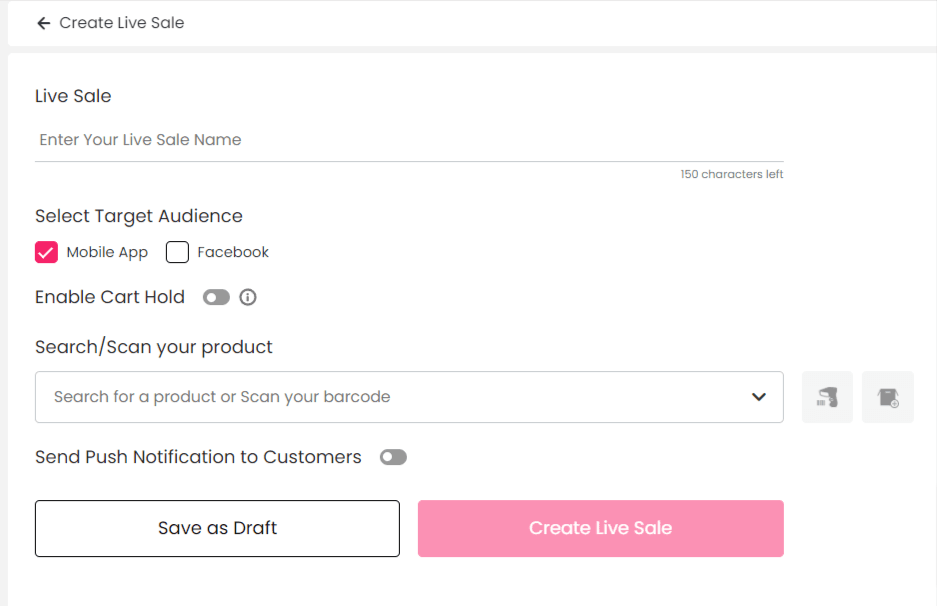Click the Send Push Notification to Customers label

(198, 457)
